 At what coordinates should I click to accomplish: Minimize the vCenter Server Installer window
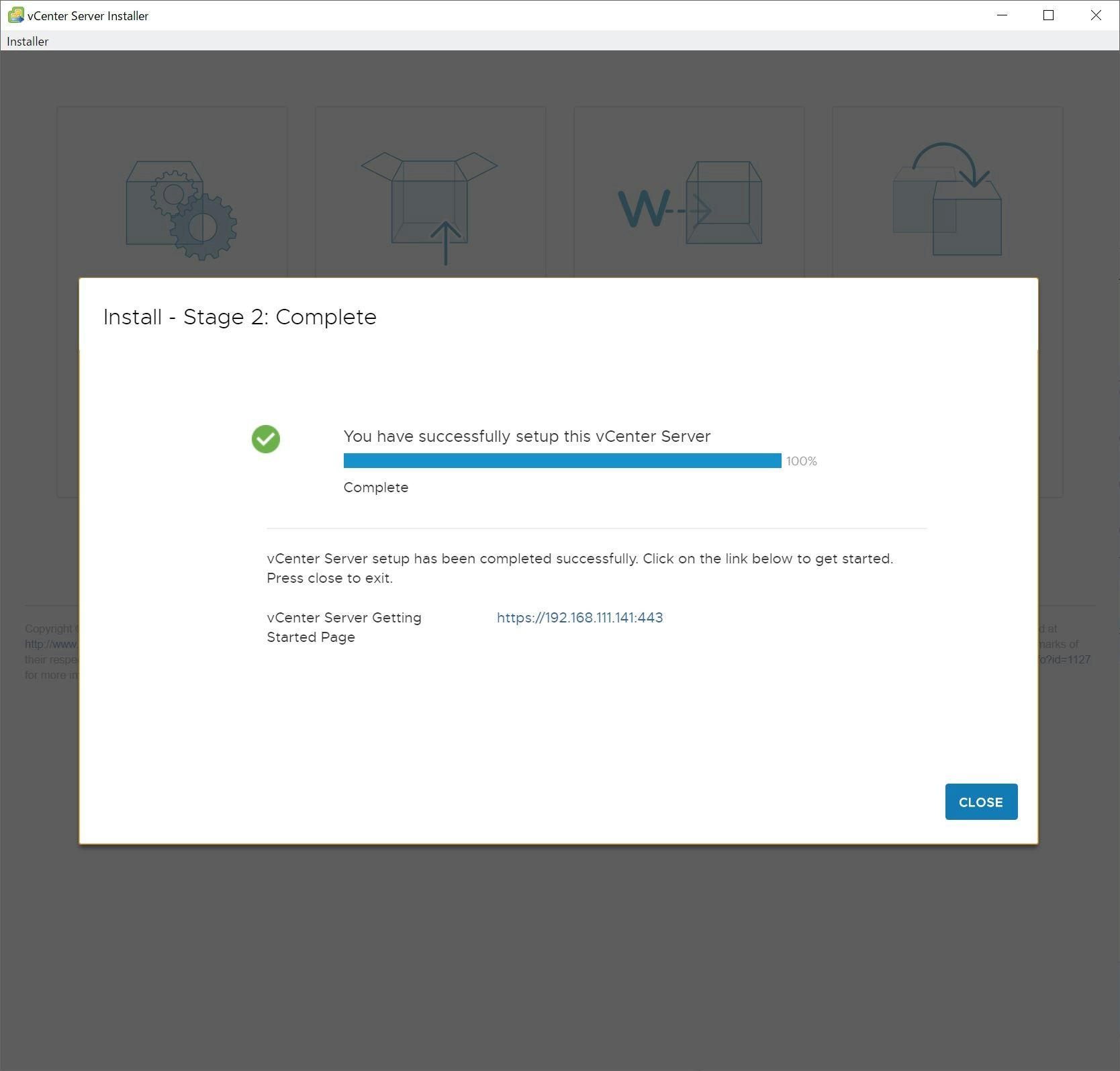[1002, 15]
